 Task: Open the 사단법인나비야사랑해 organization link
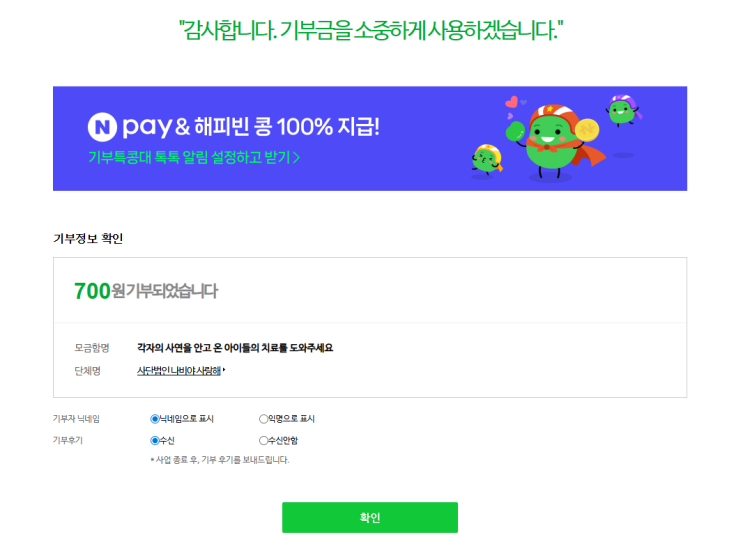coord(179,371)
